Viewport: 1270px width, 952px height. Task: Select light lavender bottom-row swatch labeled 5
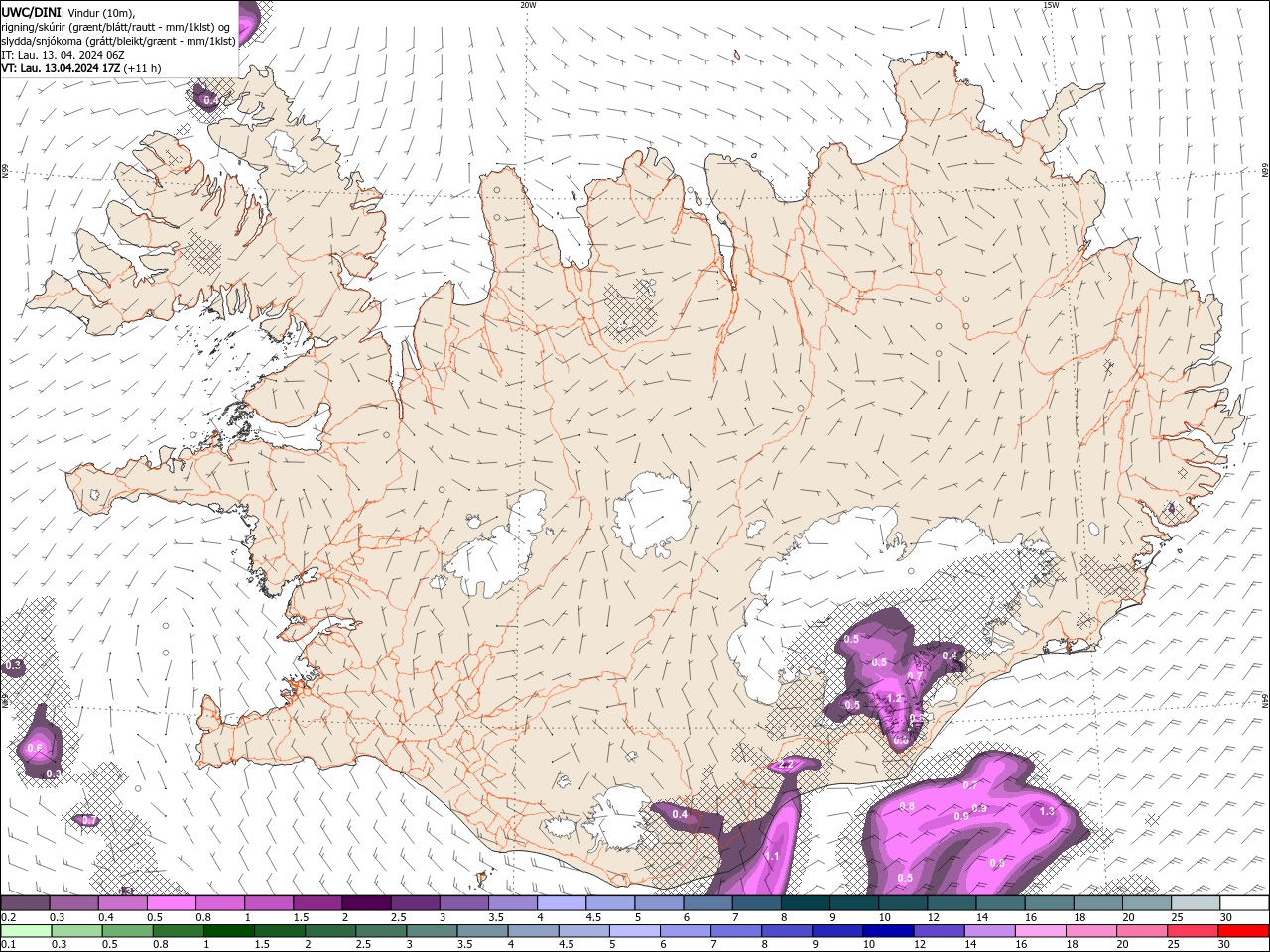[634, 931]
